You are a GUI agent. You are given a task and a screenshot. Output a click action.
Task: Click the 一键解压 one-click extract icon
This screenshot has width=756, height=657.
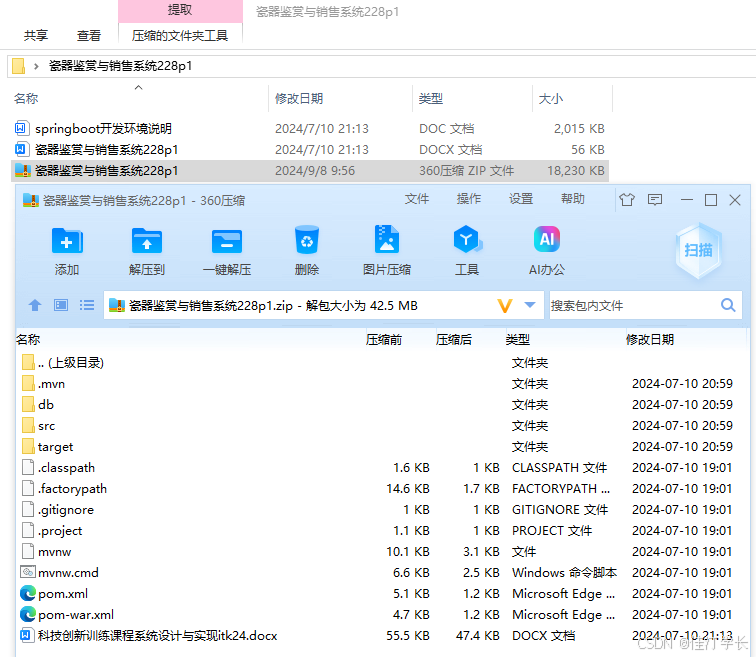[x=227, y=241]
